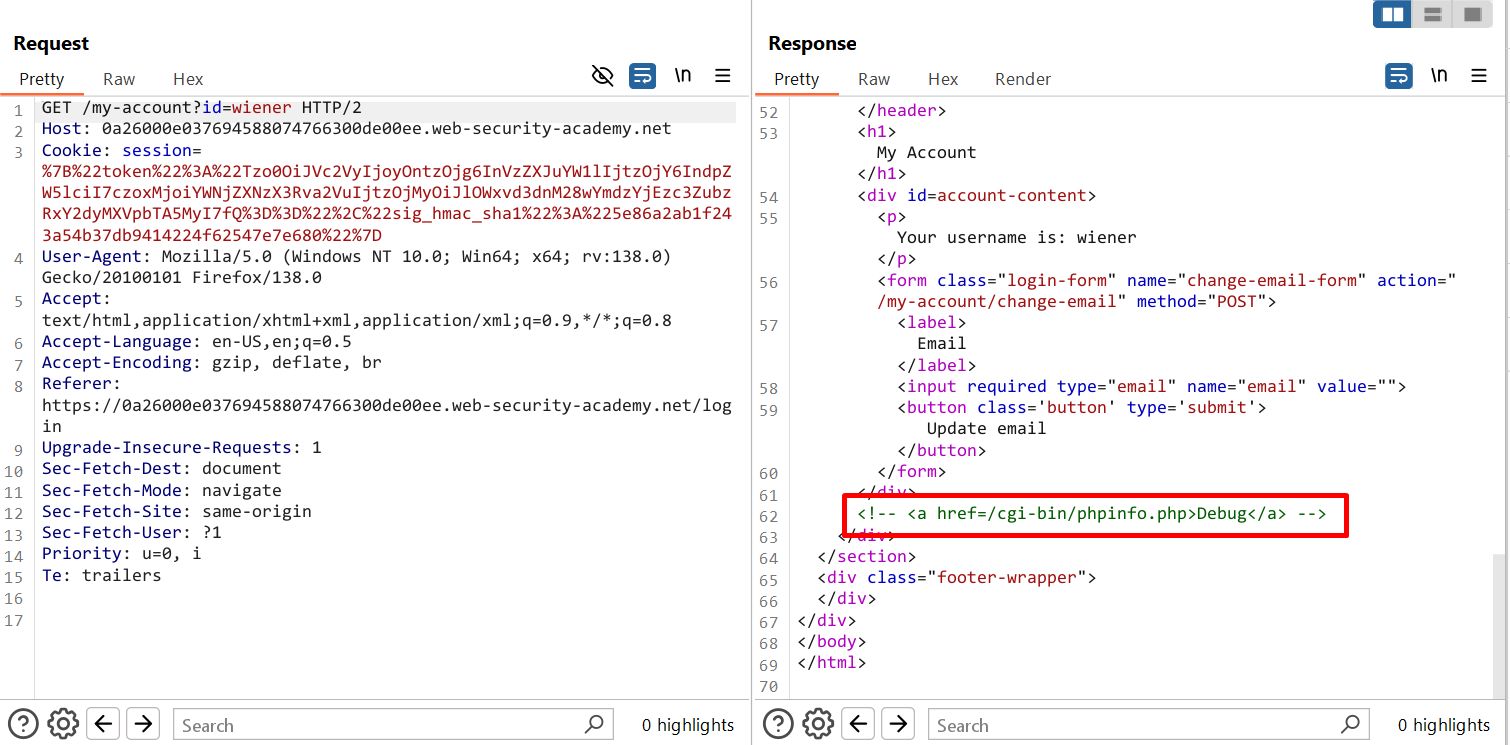Select the Render tab in Response
The width and height of the screenshot is (1510, 745).
(1023, 79)
